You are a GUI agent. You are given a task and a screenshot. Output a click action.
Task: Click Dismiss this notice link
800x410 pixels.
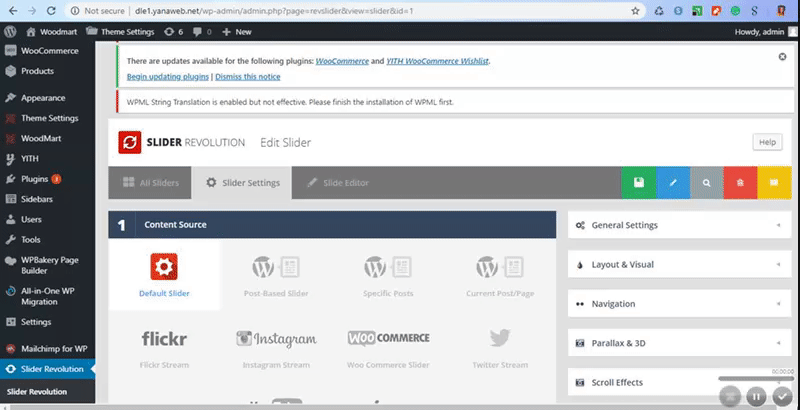(247, 76)
